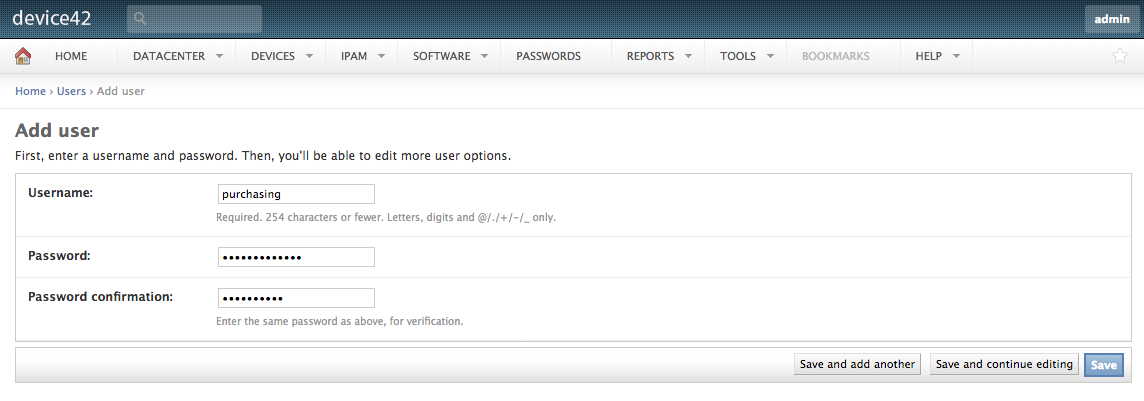Screen dimensions: 1144x401
Task: Expand the Software menu arrow
Action: 485,56
